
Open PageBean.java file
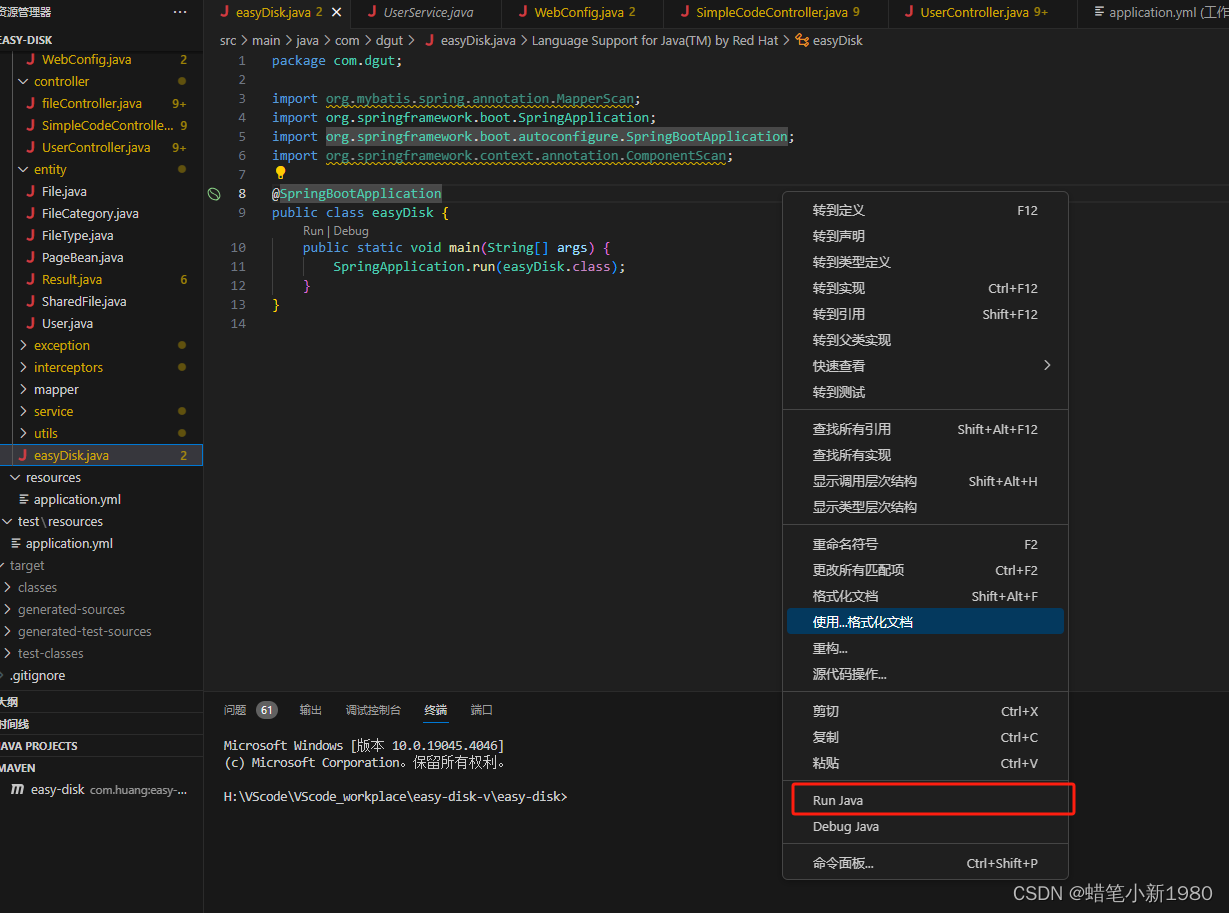[83, 258]
